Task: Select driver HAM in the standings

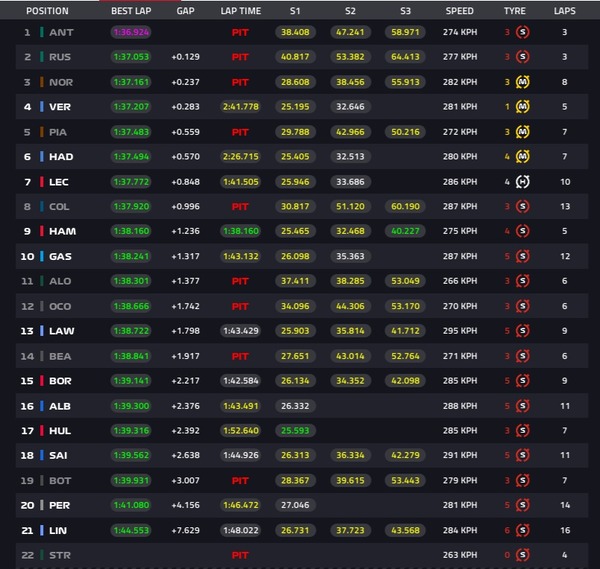Action: pos(62,231)
